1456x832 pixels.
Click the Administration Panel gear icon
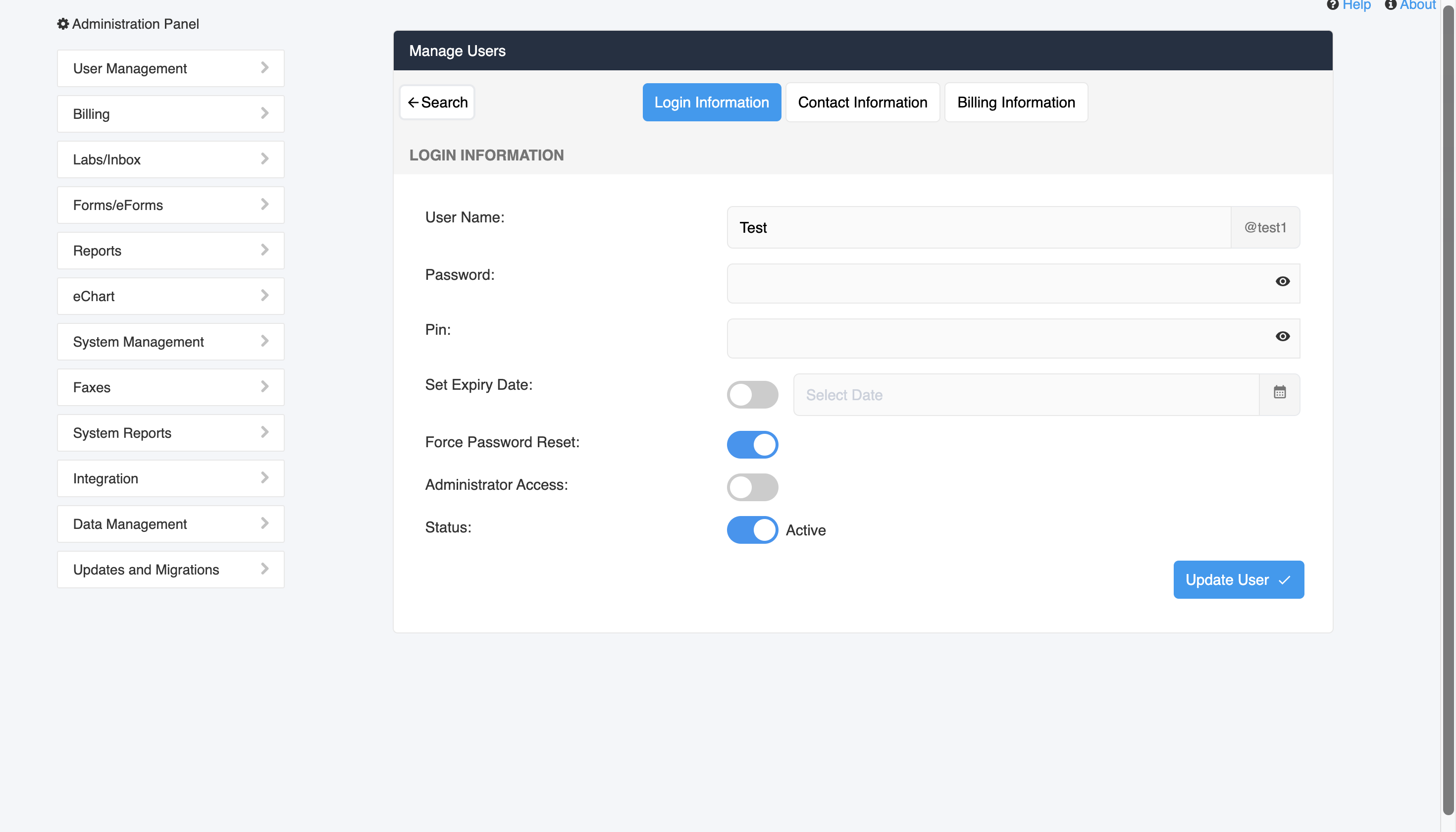pos(63,23)
